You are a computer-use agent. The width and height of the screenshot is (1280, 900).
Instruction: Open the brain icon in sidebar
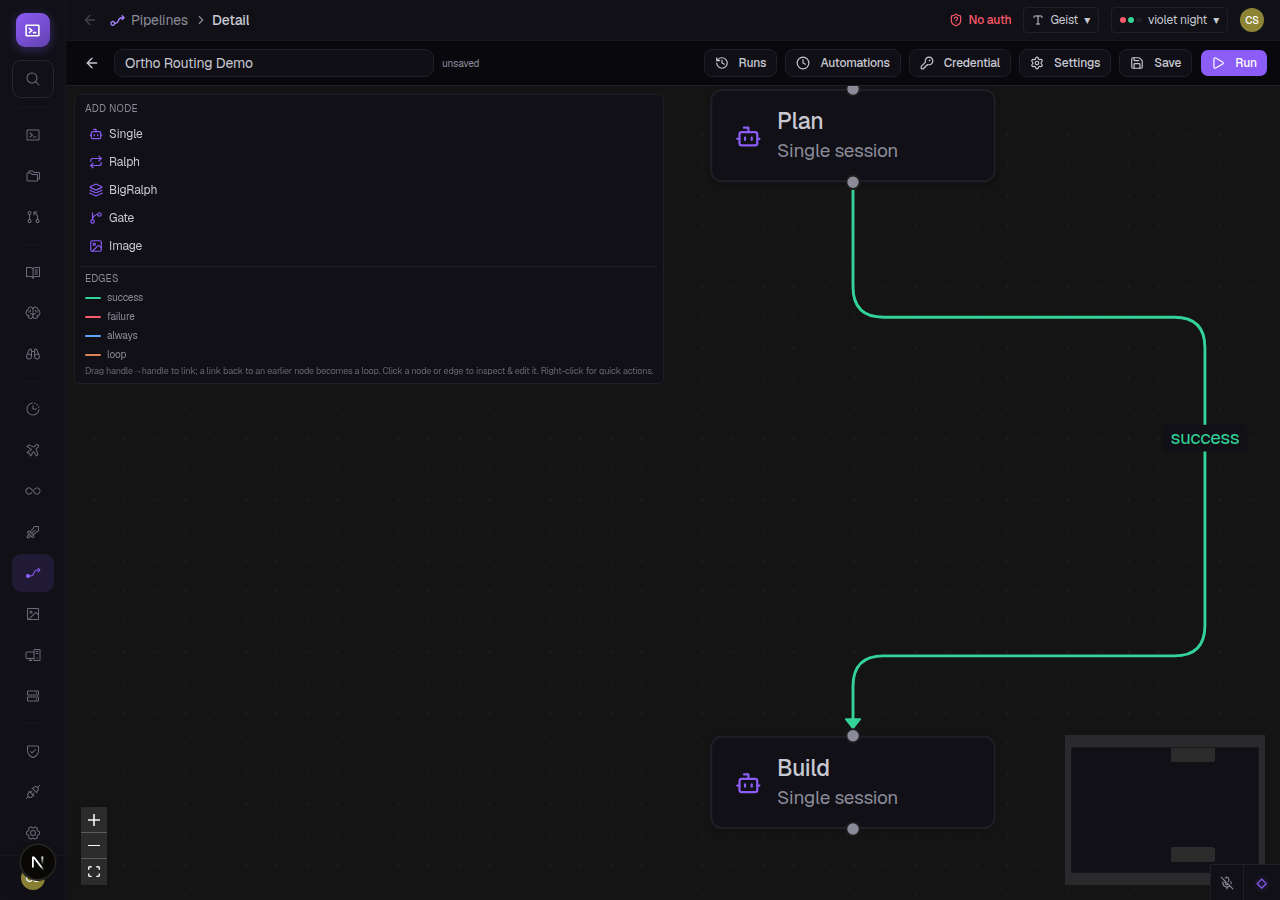pyautogui.click(x=33, y=313)
